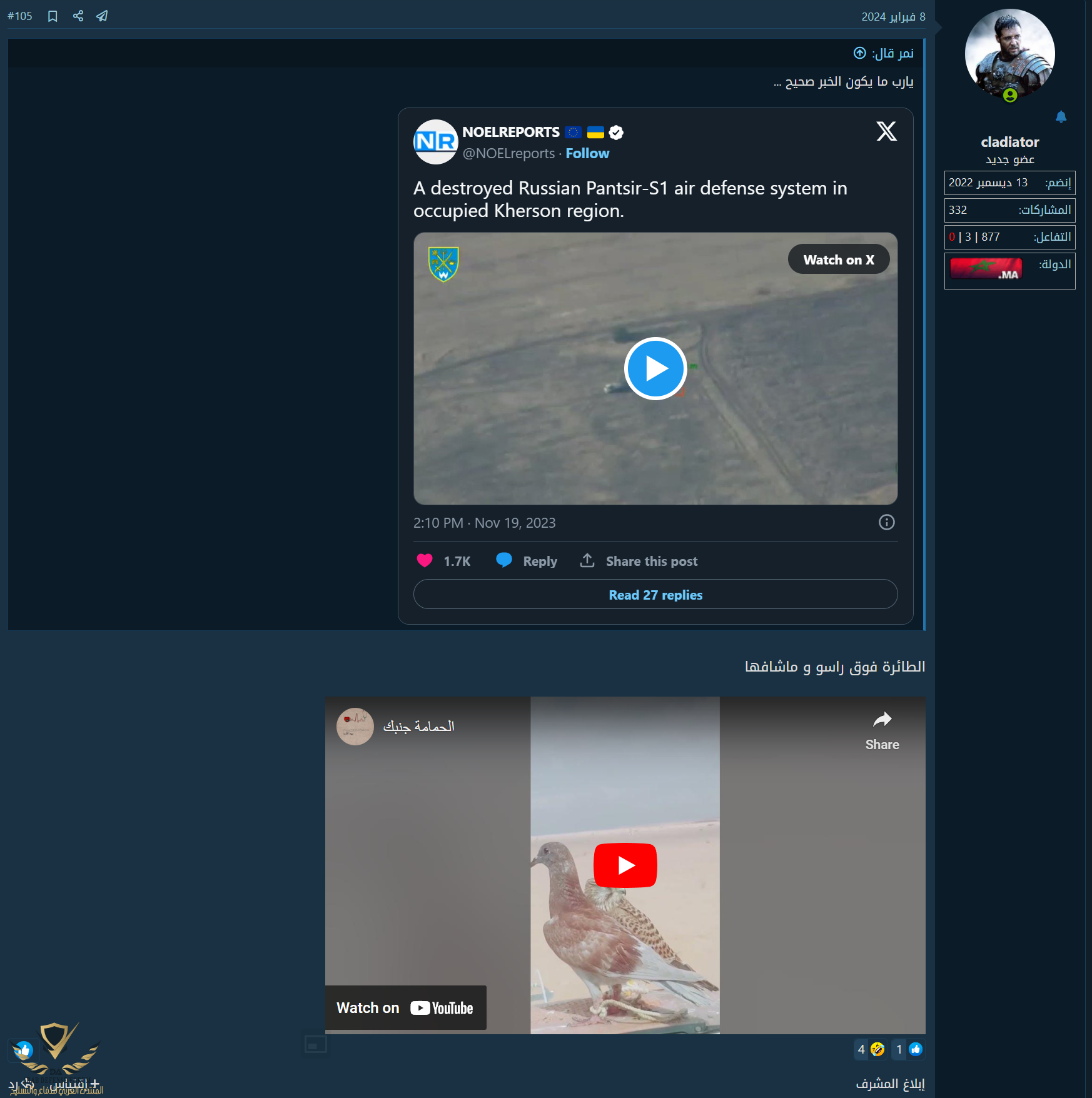Open Watch on YouTube link

[x=405, y=1008]
